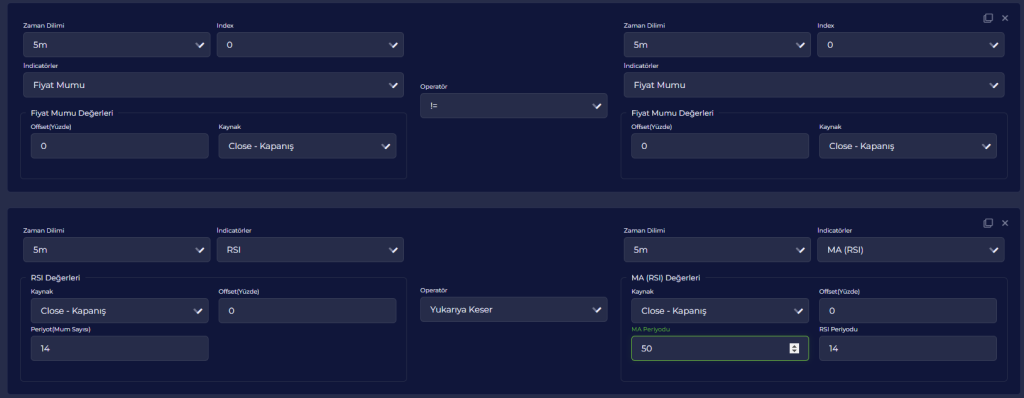Click right Offset field in Fiyat Mumu card
Viewport: 1024px width, 398px height.
coord(720,146)
